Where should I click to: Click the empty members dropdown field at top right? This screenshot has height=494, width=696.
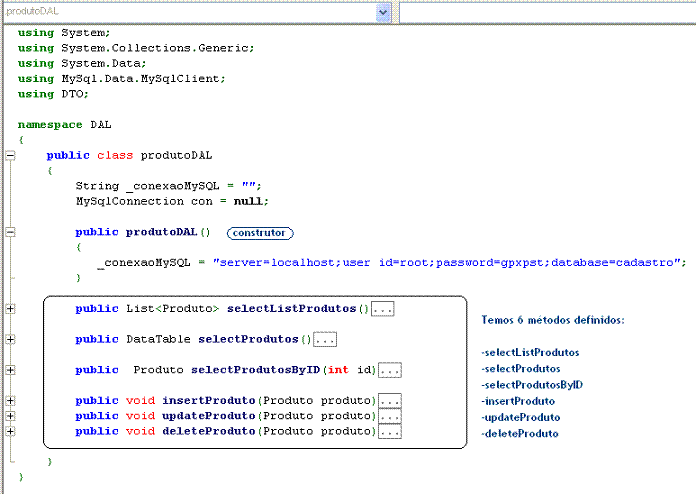(x=548, y=12)
